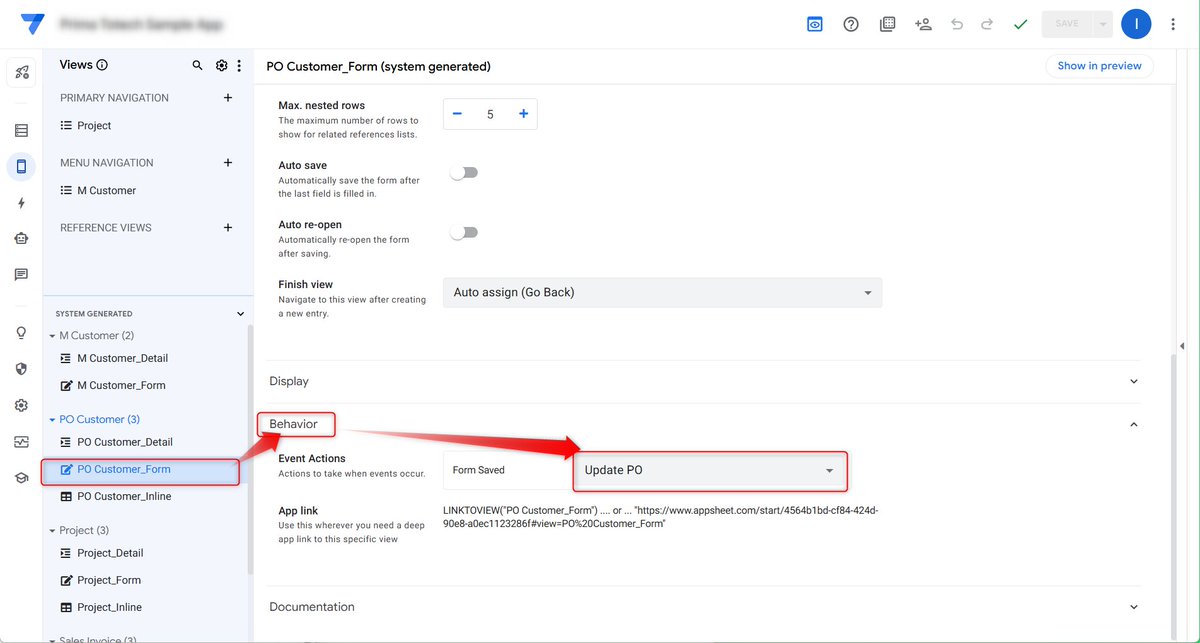
Task: Click the SAVE button
Action: [x=1068, y=24]
